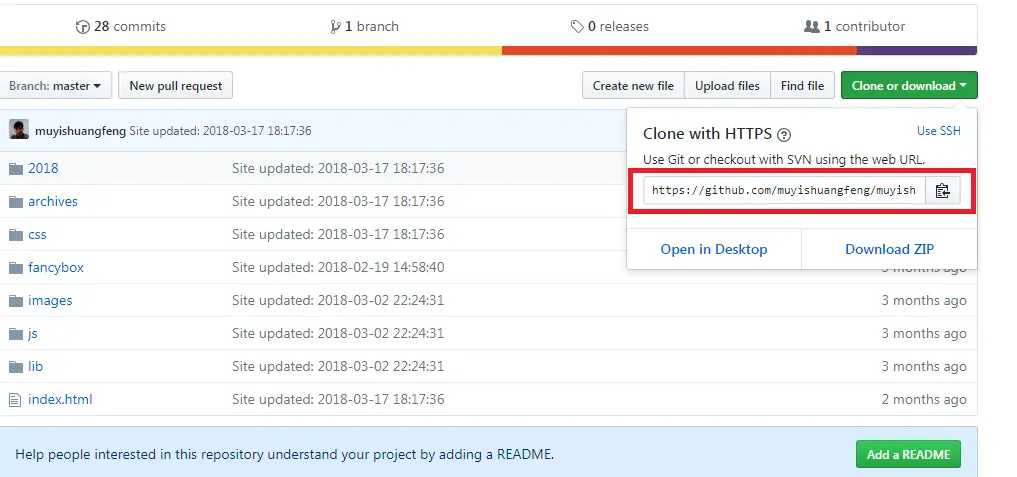Screen dimensions: 1017x477
Task: Open muyishuangfeng's avatar image
Action: (x=19, y=130)
